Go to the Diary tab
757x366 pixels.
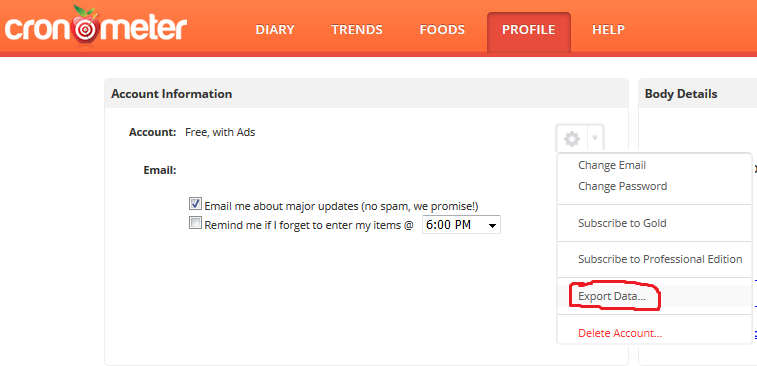coord(275,29)
